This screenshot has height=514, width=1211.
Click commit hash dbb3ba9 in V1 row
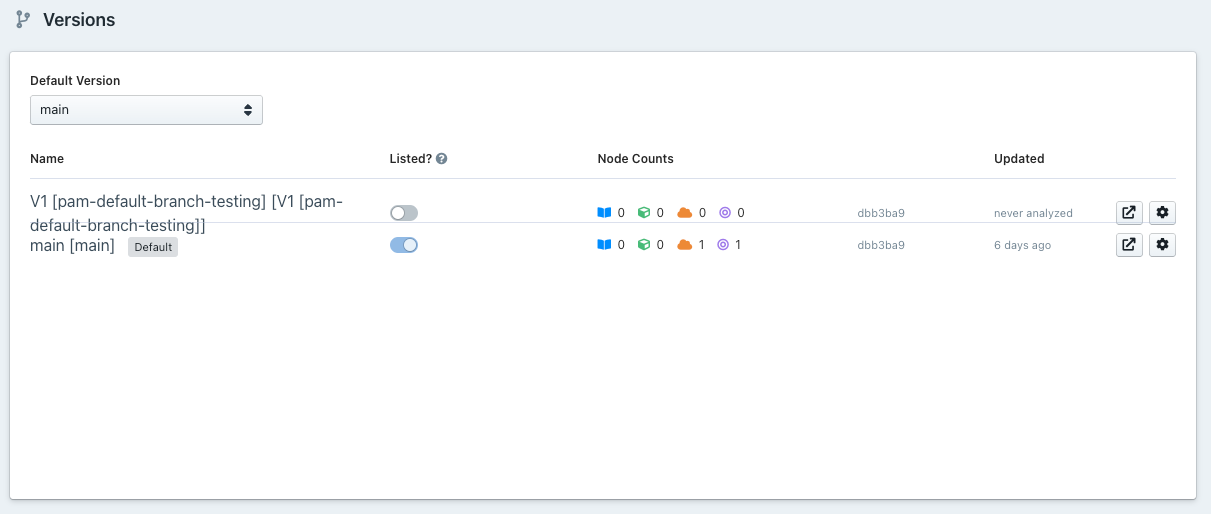pyautogui.click(x=881, y=213)
